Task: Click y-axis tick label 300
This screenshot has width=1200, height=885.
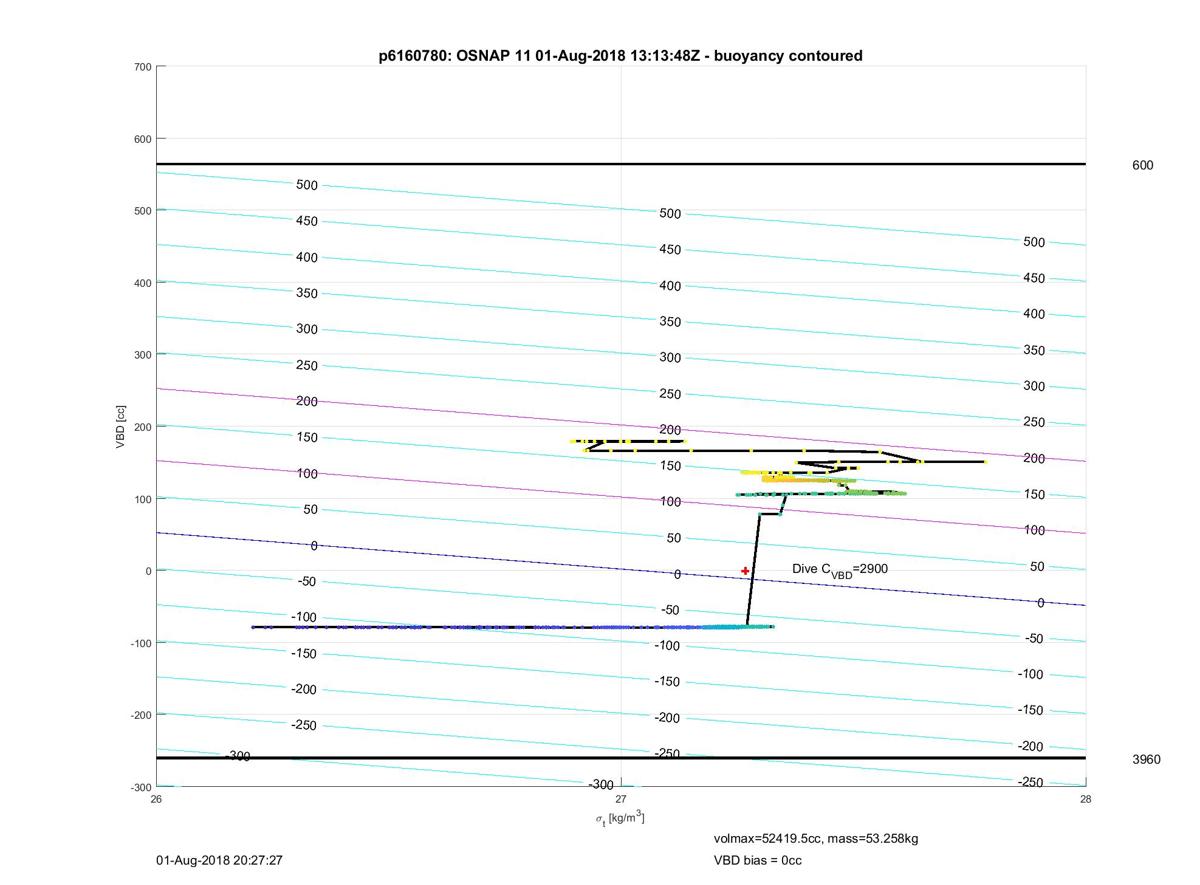Action: (x=143, y=355)
